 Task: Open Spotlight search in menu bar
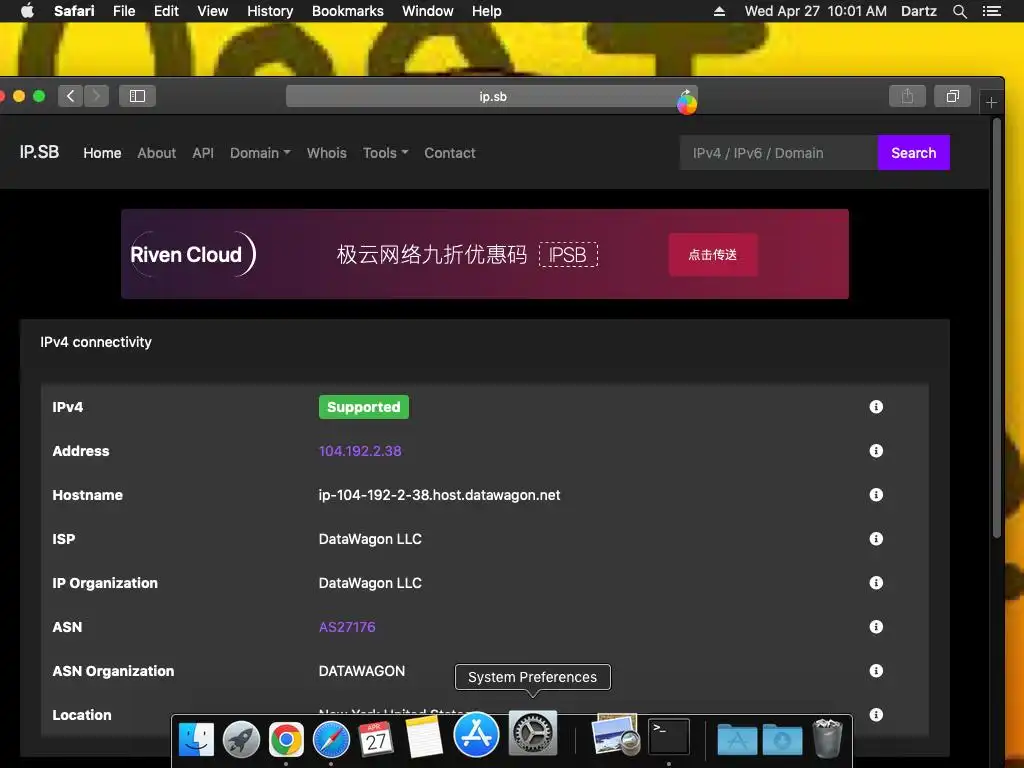coord(959,11)
